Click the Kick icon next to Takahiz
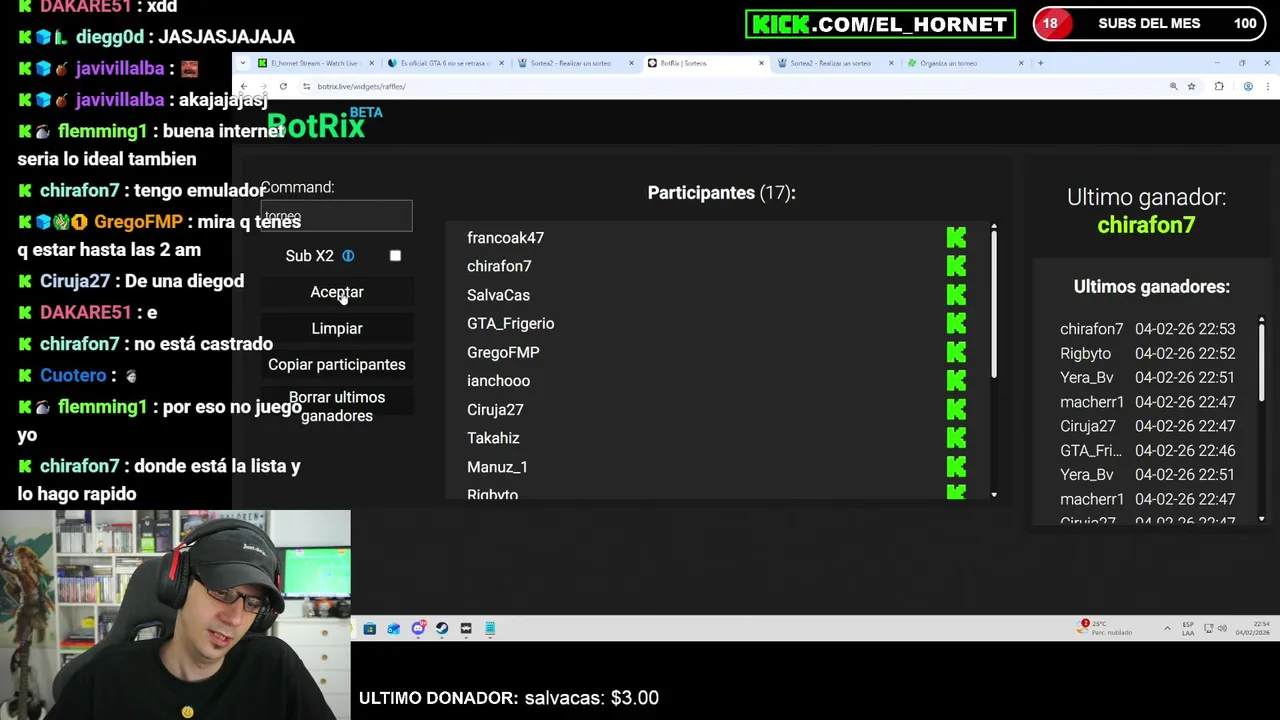 [956, 438]
